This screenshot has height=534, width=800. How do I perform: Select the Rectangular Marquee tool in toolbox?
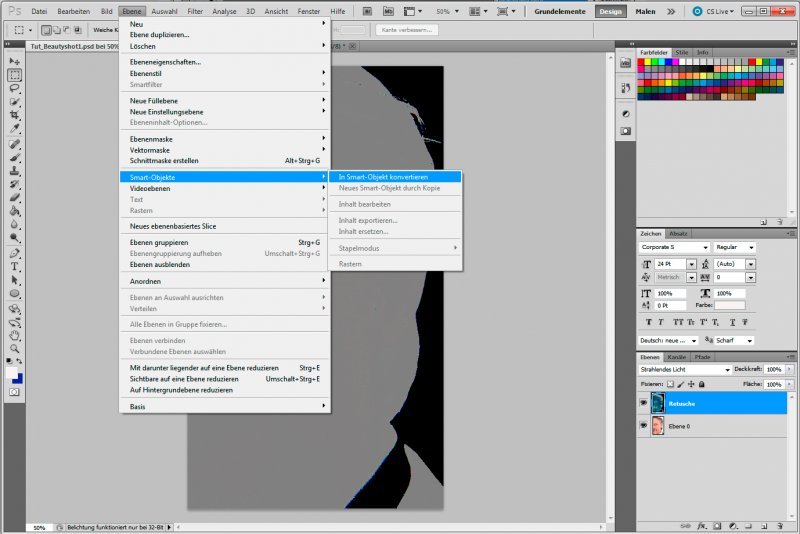tap(14, 75)
